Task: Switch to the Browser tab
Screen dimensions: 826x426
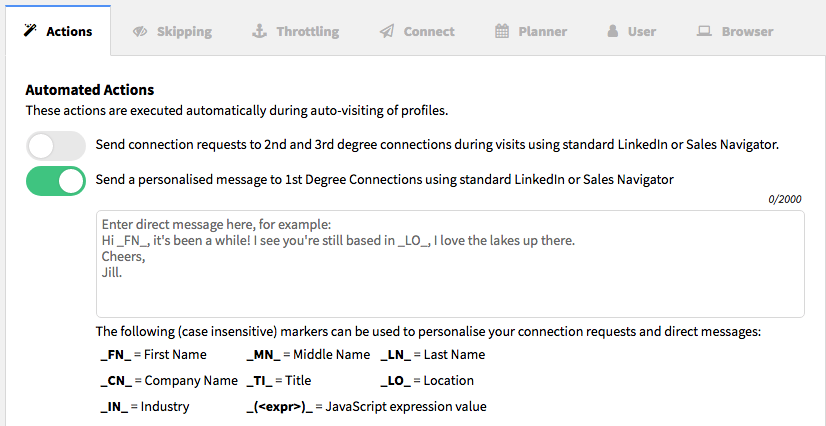Action: [x=734, y=32]
